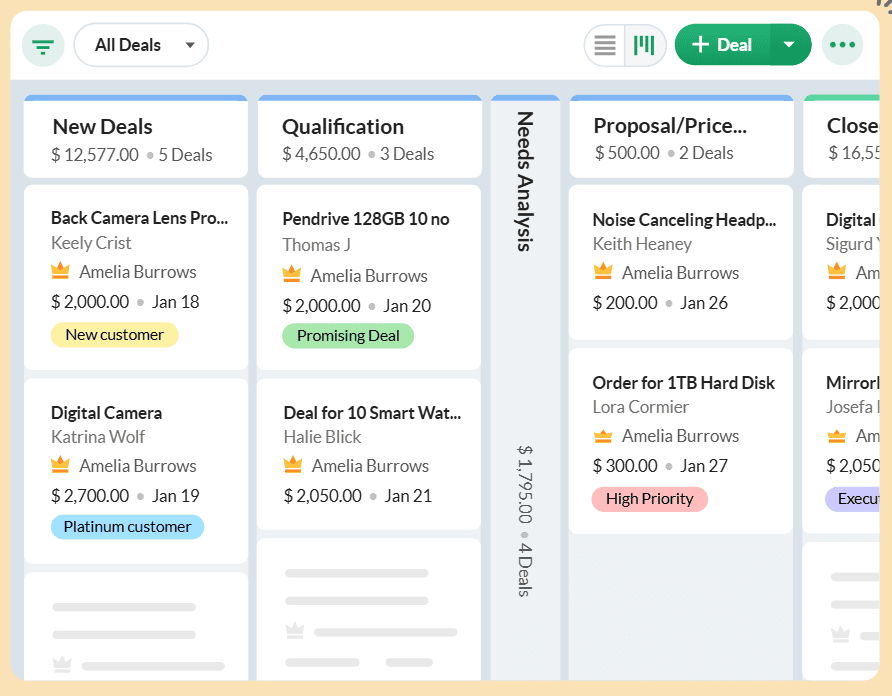The image size is (892, 696).
Task: Click the green add Deal button
Action: 723,45
